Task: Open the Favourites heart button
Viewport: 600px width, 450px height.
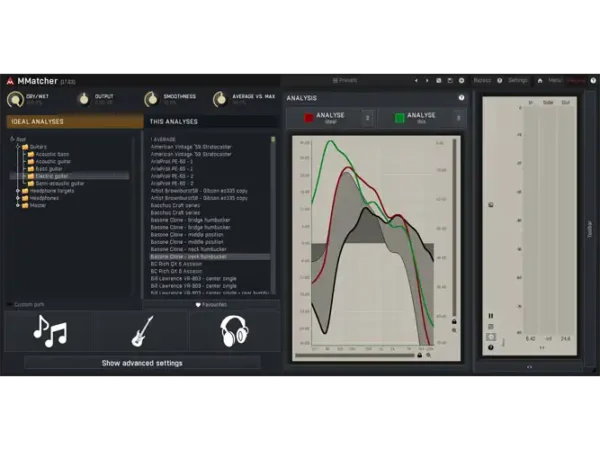Action: click(x=211, y=305)
